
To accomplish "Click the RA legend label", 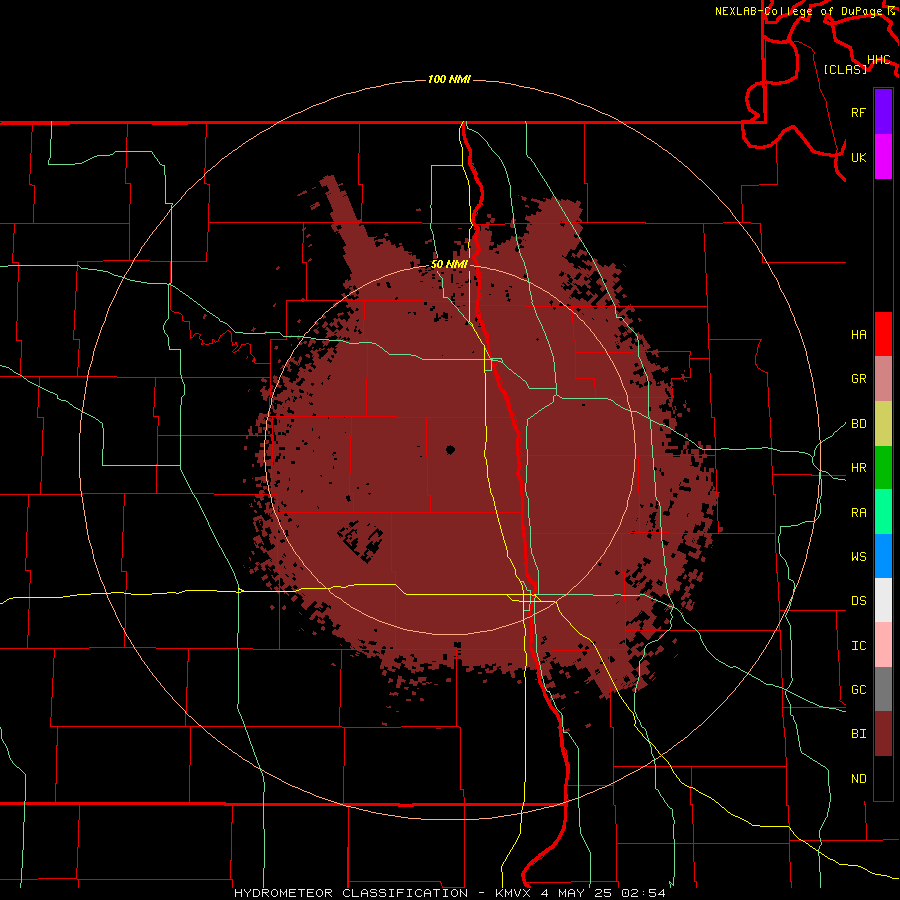I will (x=858, y=513).
